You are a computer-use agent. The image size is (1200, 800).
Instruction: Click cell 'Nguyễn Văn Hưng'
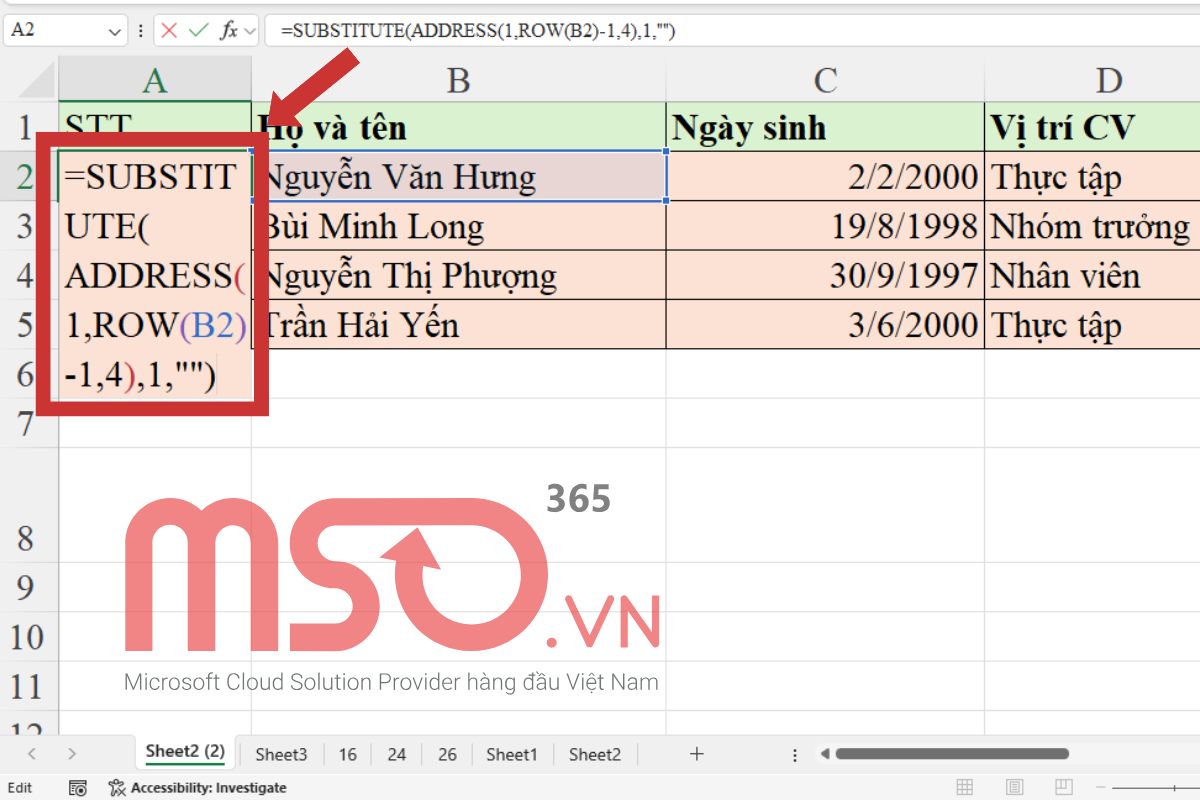coord(459,177)
